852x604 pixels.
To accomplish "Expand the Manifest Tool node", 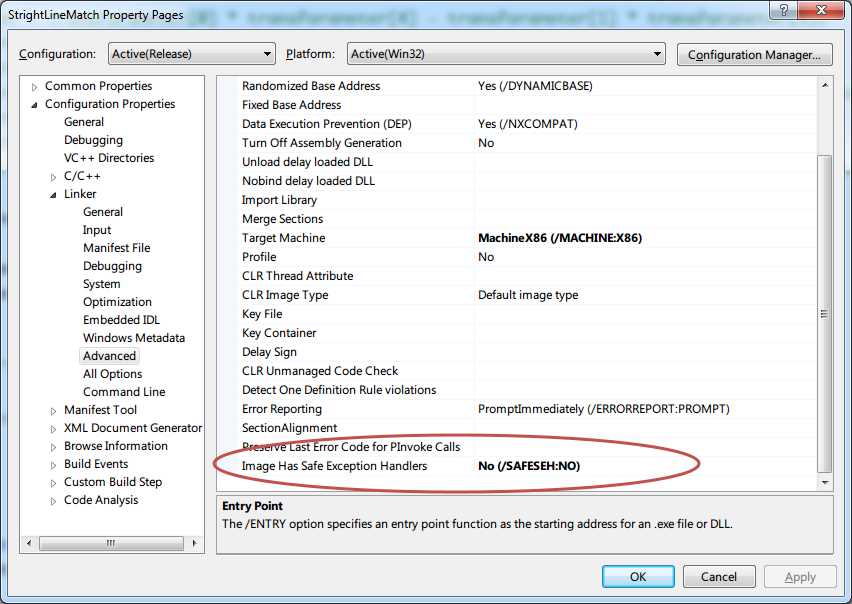I will (53, 411).
